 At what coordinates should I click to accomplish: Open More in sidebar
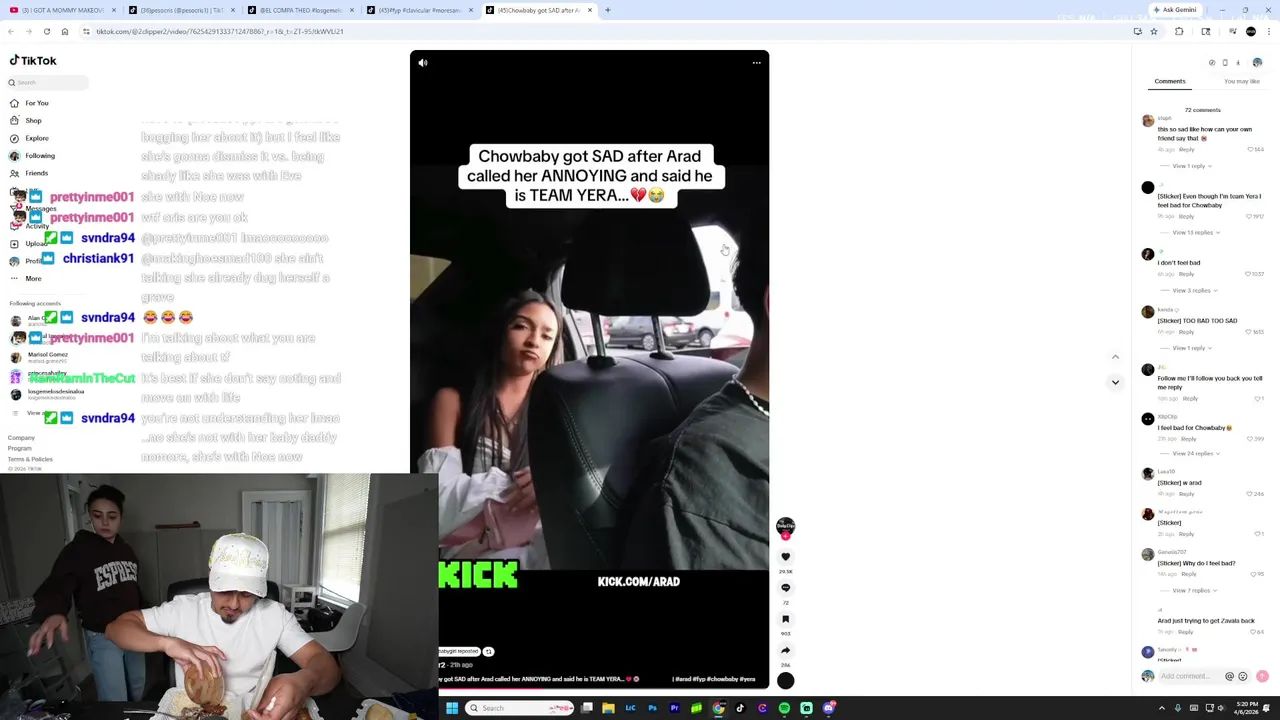[x=27, y=278]
